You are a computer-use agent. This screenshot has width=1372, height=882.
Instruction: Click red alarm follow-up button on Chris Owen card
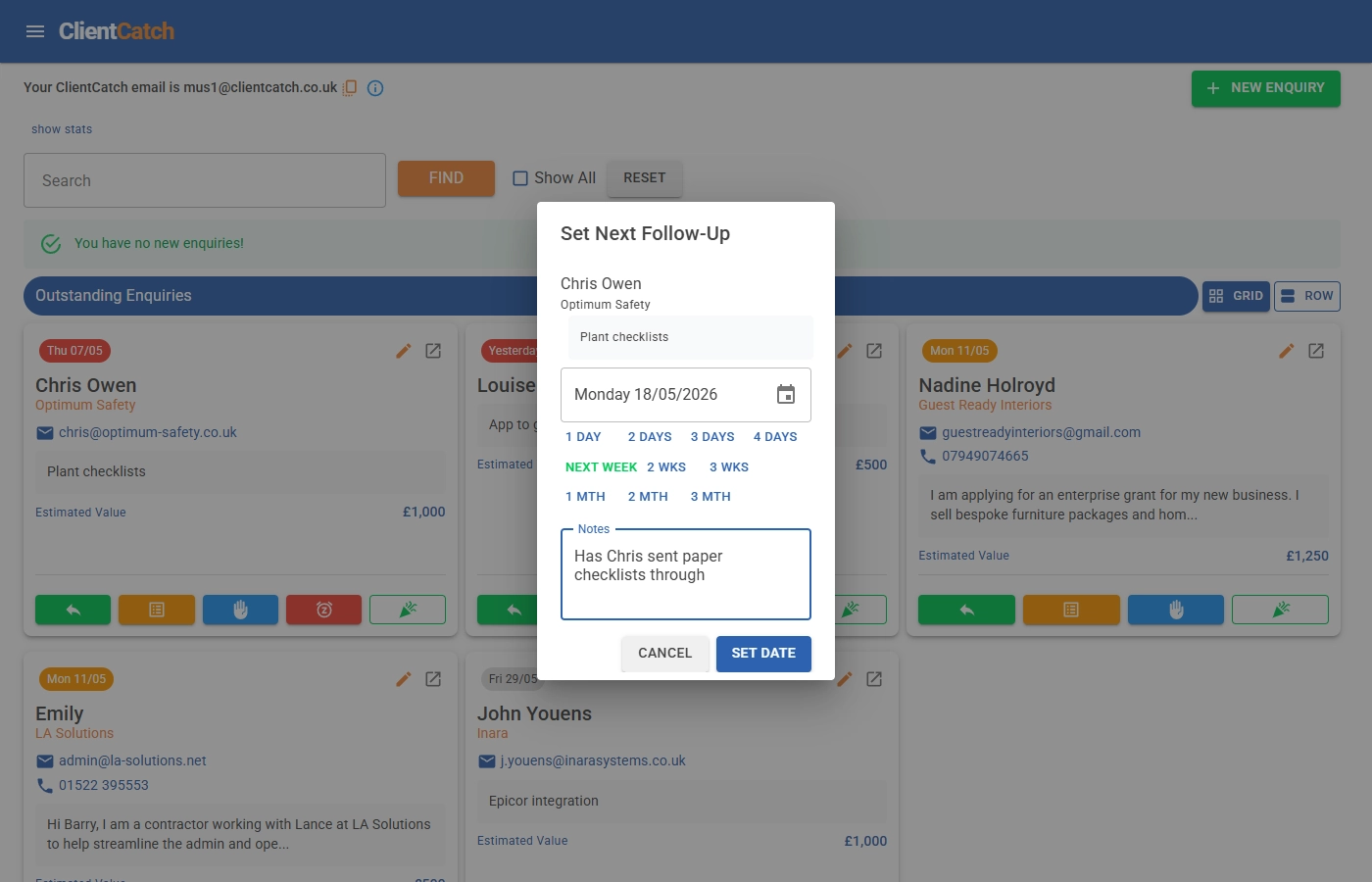[x=324, y=610]
